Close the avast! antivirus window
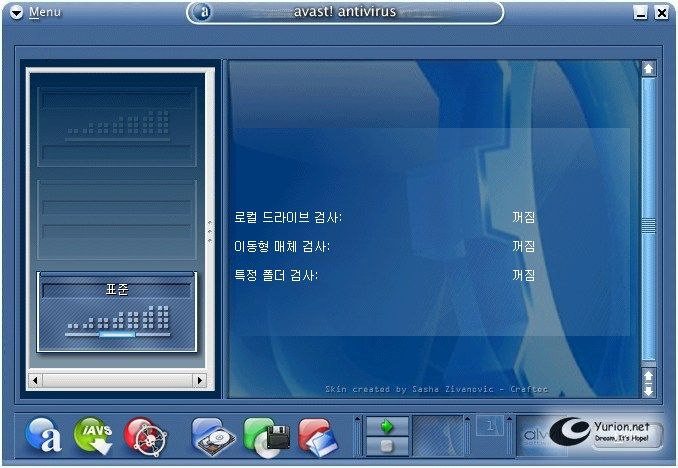Screen dimensions: 678x468 tap(662, 13)
